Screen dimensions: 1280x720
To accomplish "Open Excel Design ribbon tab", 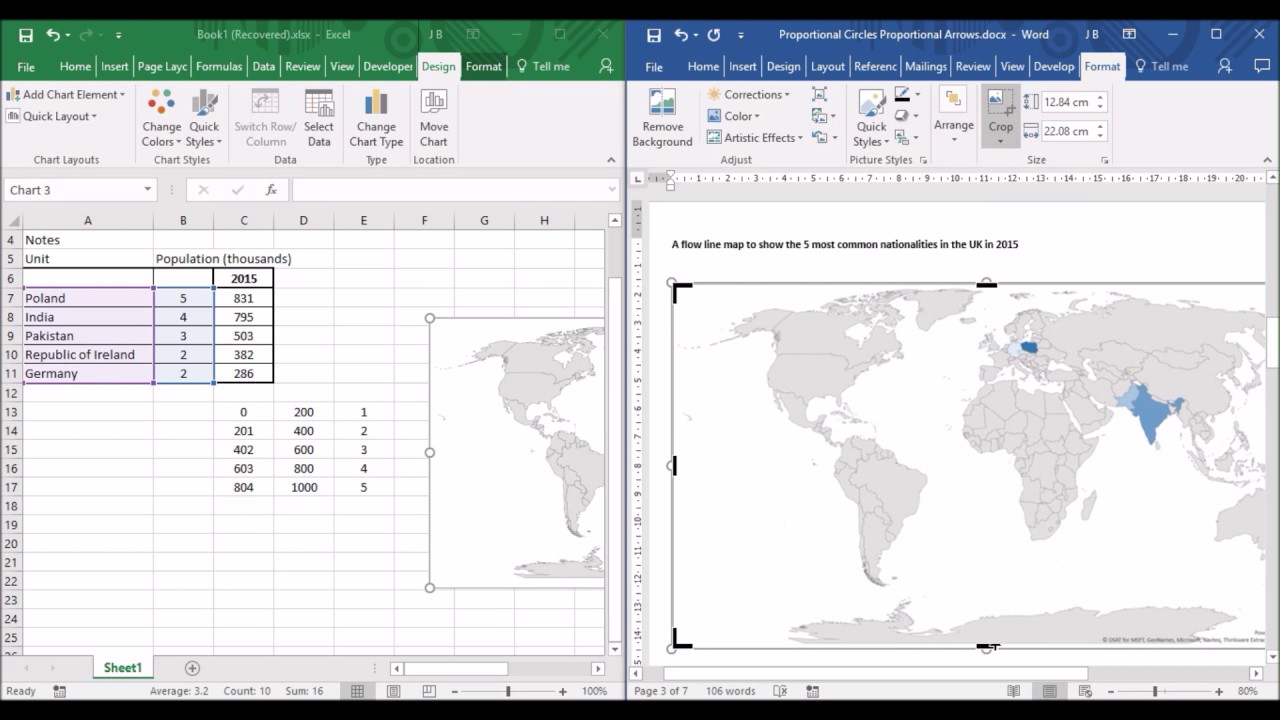I will (438, 66).
